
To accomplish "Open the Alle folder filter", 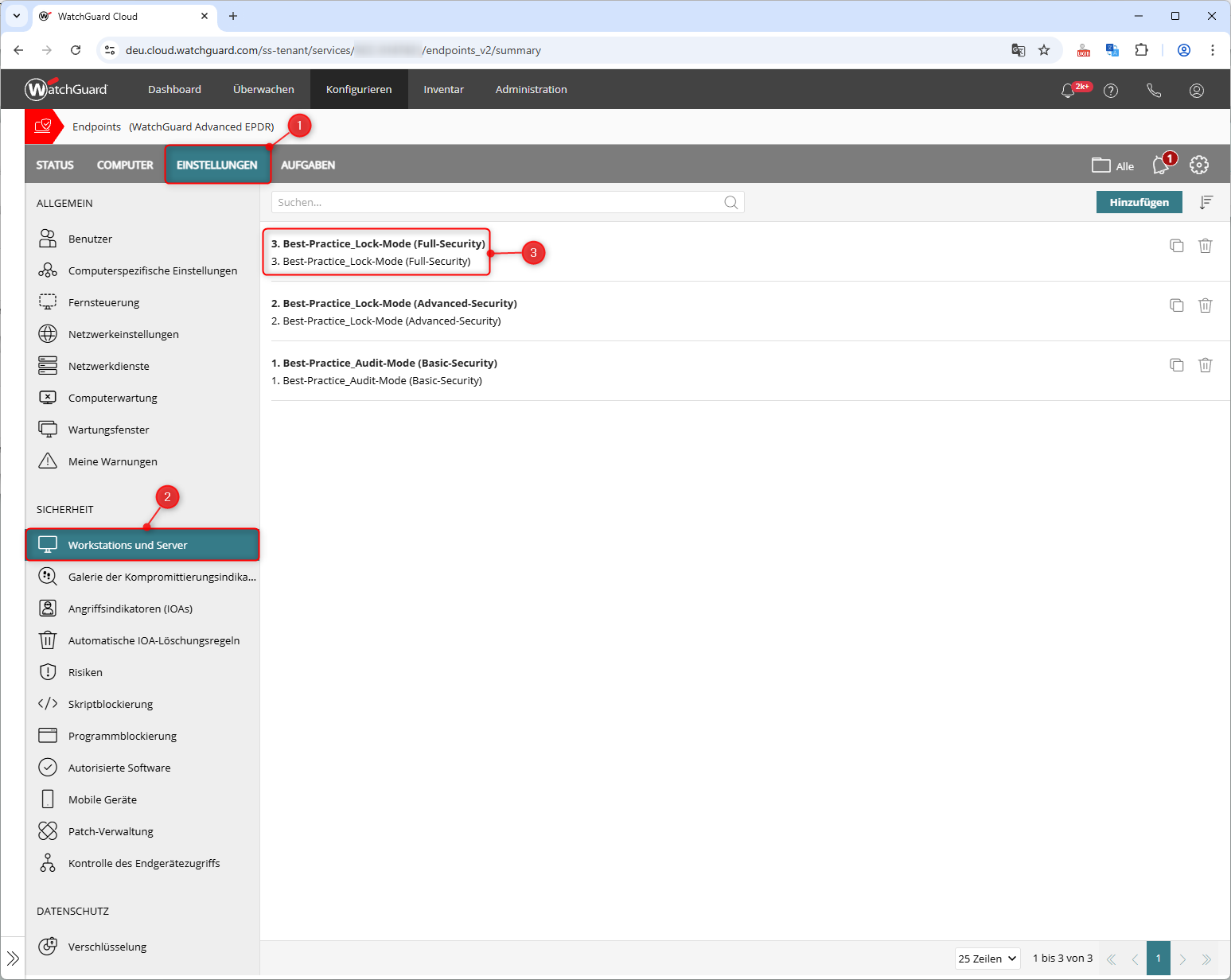I will [x=1112, y=165].
